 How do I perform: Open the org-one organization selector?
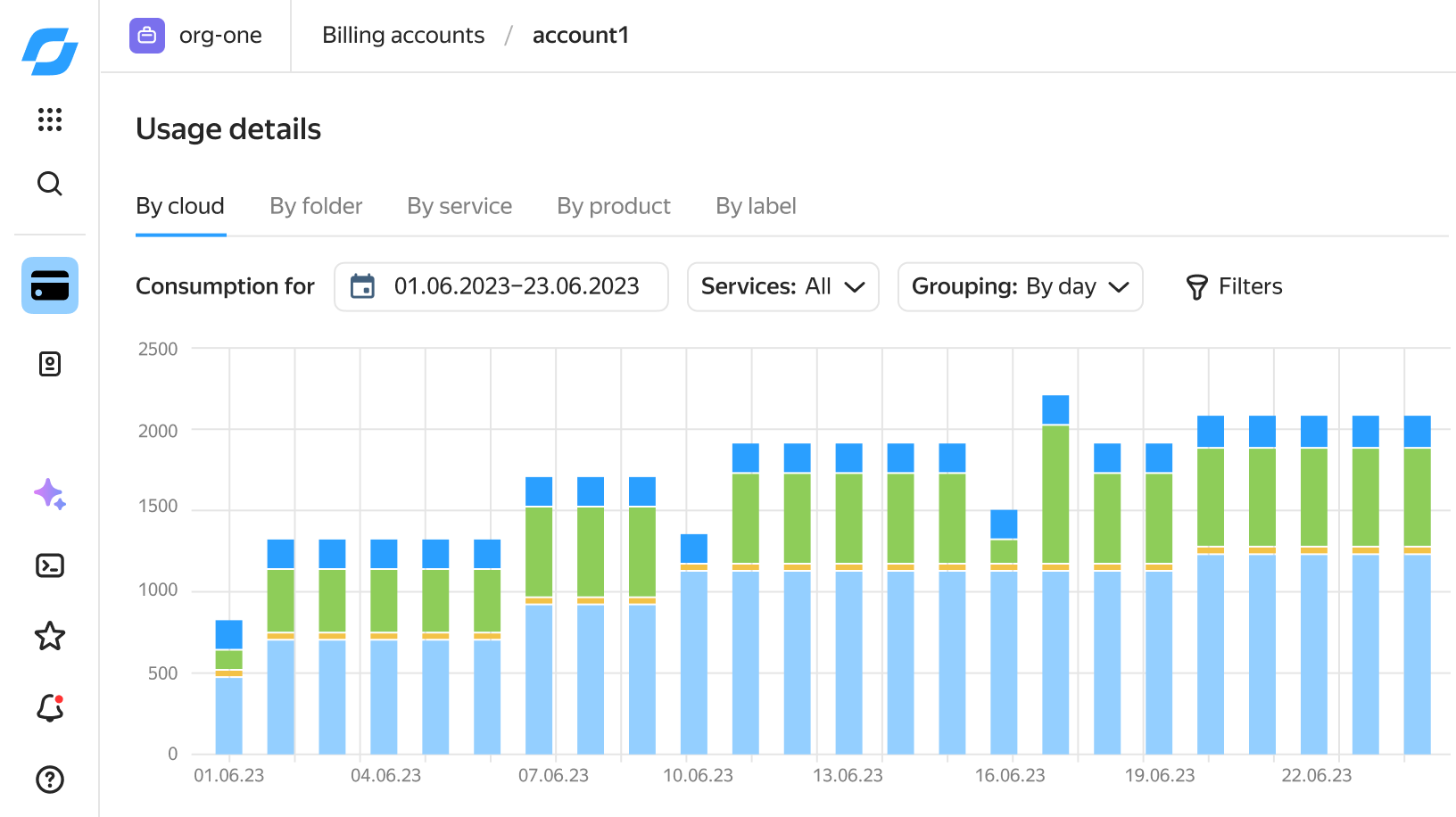(196, 36)
